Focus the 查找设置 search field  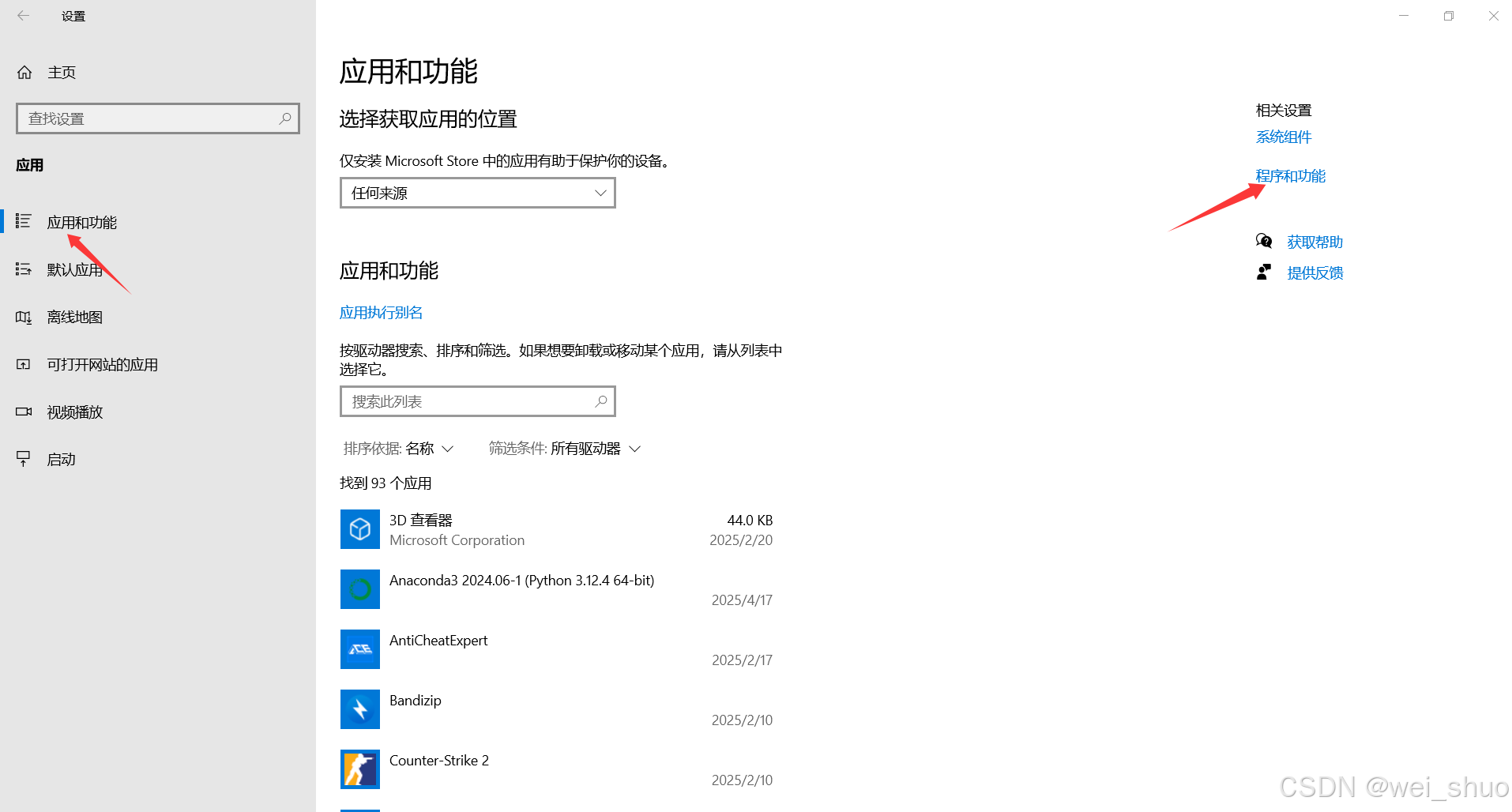click(x=158, y=118)
